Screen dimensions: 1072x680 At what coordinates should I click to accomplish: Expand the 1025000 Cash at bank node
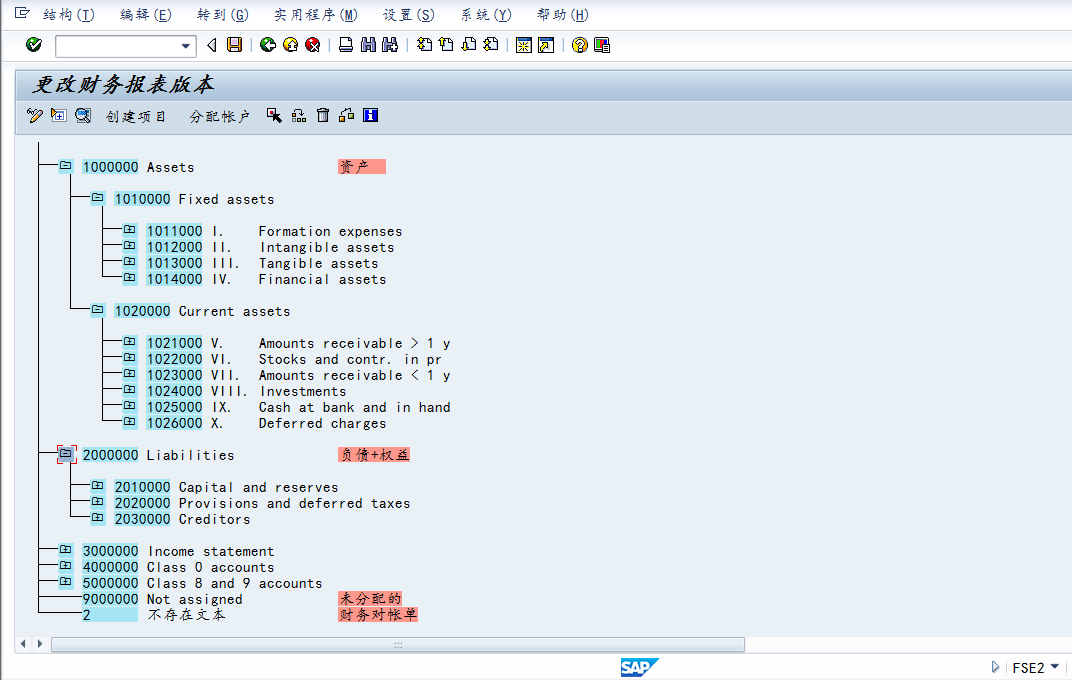129,405
